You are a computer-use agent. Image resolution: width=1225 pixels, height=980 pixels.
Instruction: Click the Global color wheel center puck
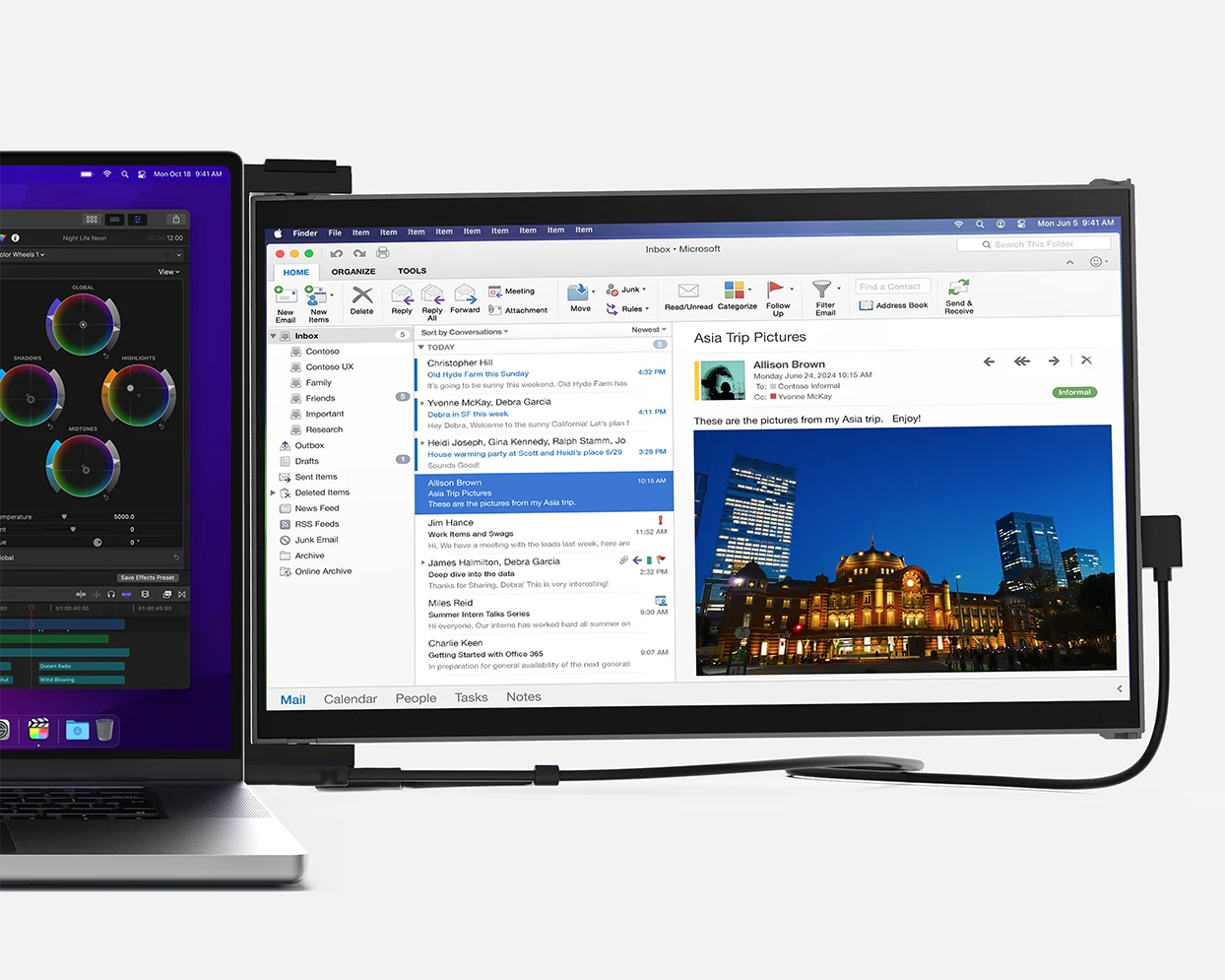click(x=83, y=324)
